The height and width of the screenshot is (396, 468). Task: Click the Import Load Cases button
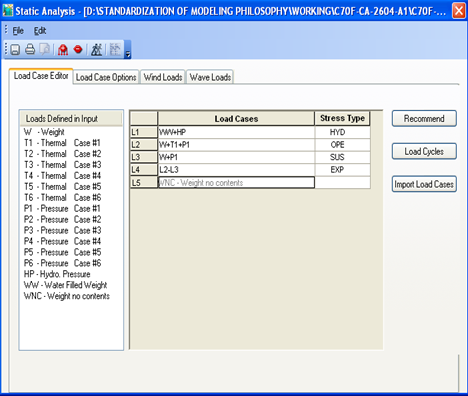[x=424, y=184]
